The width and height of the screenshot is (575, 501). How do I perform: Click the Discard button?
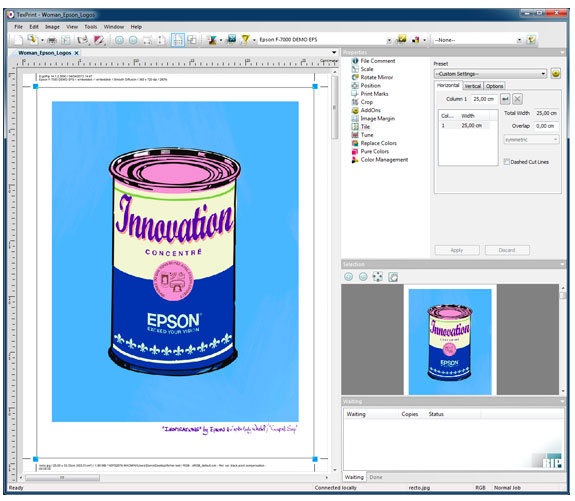[507, 250]
